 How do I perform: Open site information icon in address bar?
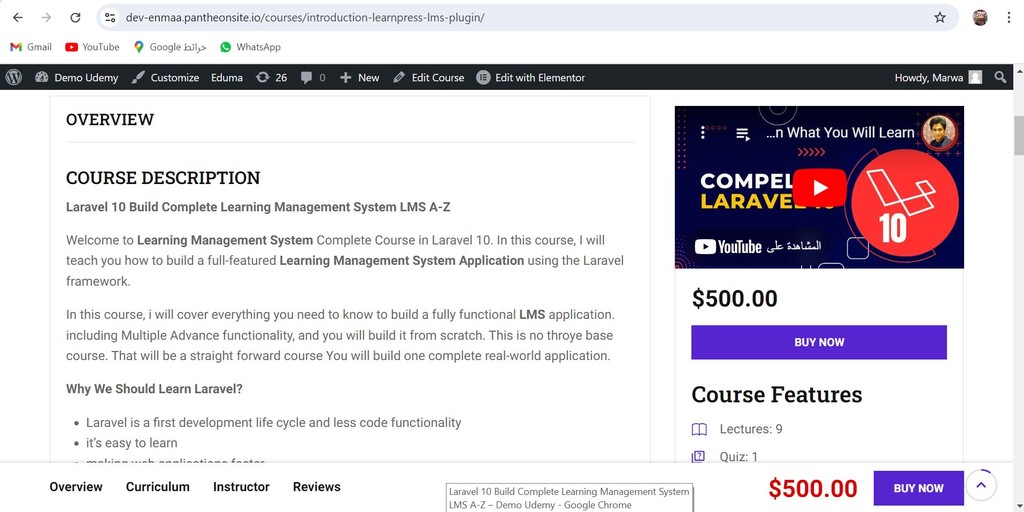[x=110, y=18]
